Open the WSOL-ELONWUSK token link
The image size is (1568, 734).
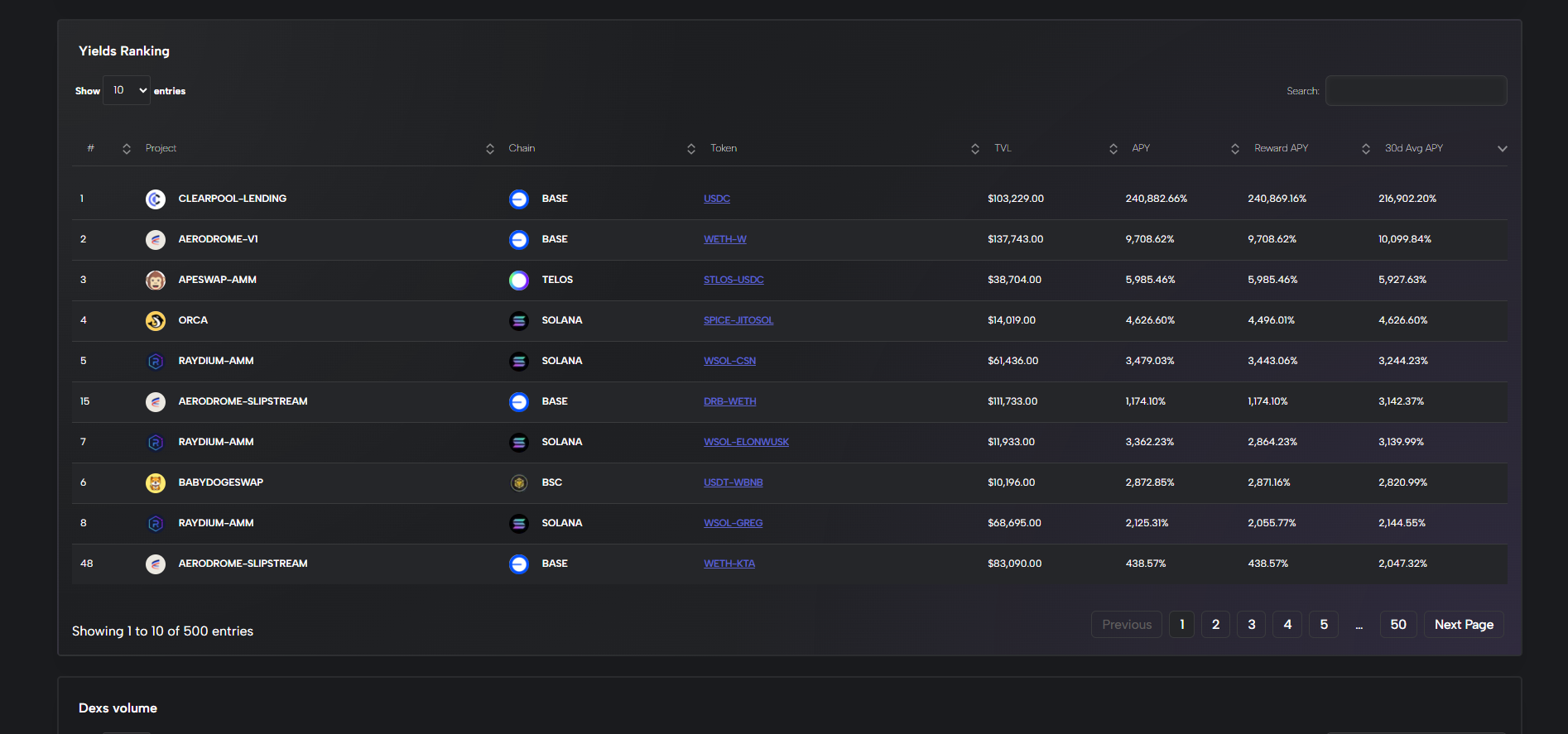point(745,442)
